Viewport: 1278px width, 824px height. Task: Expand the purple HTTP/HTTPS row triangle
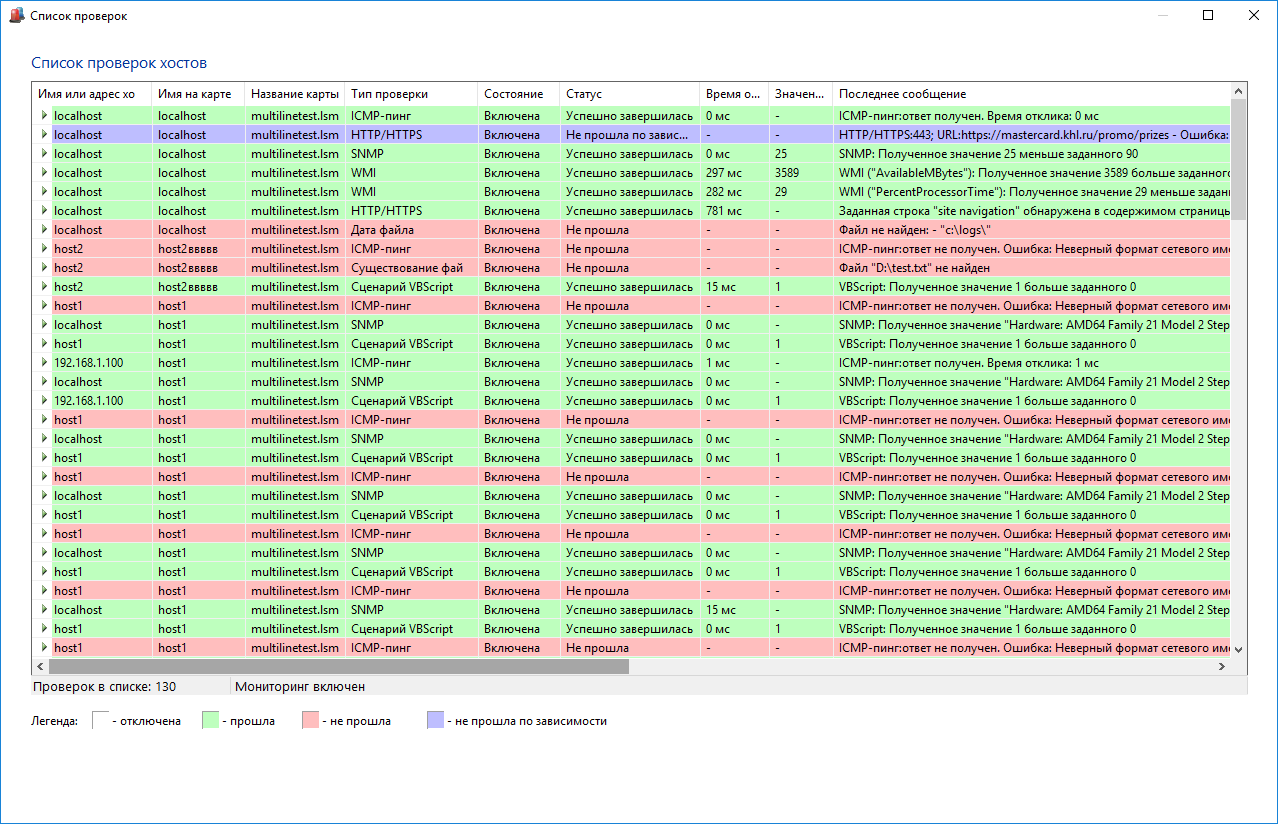pos(44,135)
